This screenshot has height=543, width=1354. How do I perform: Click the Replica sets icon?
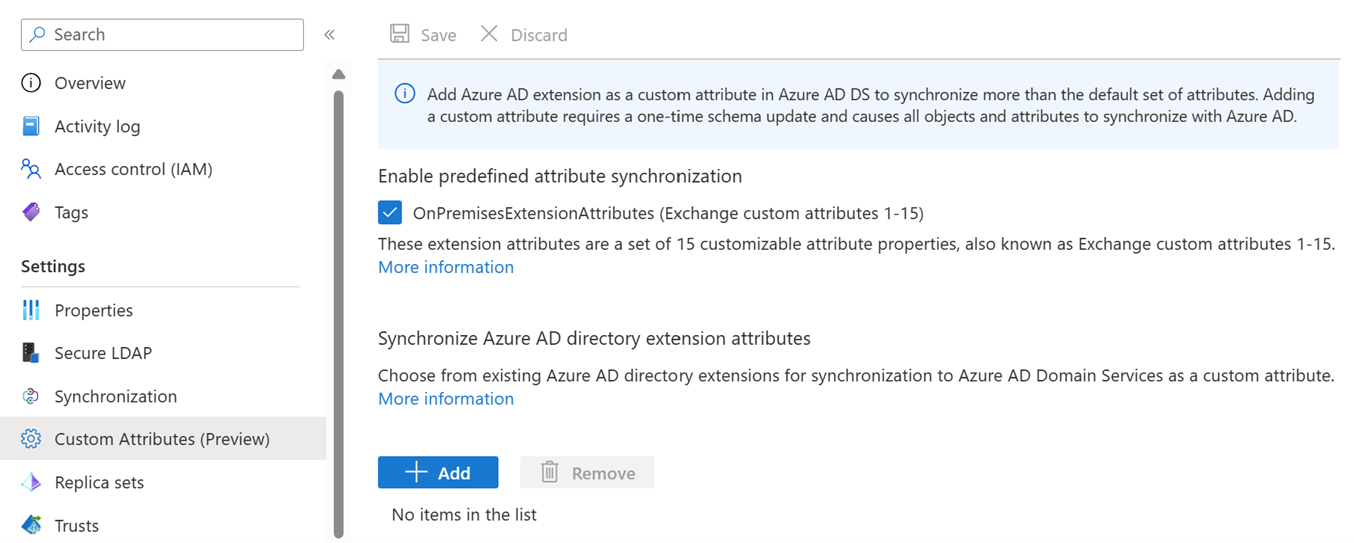(31, 482)
